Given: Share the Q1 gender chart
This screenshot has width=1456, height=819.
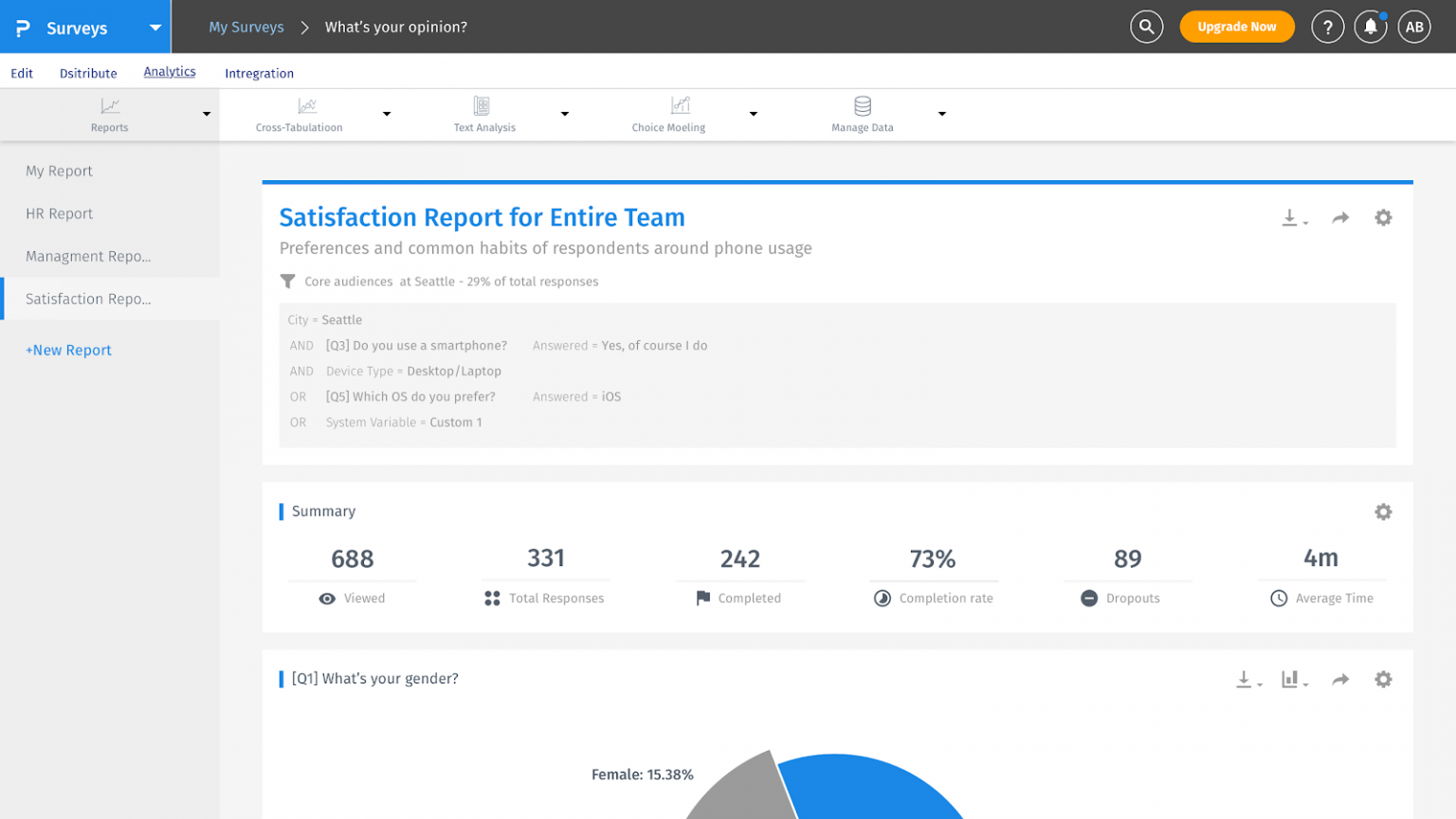Looking at the screenshot, I should point(1340,680).
